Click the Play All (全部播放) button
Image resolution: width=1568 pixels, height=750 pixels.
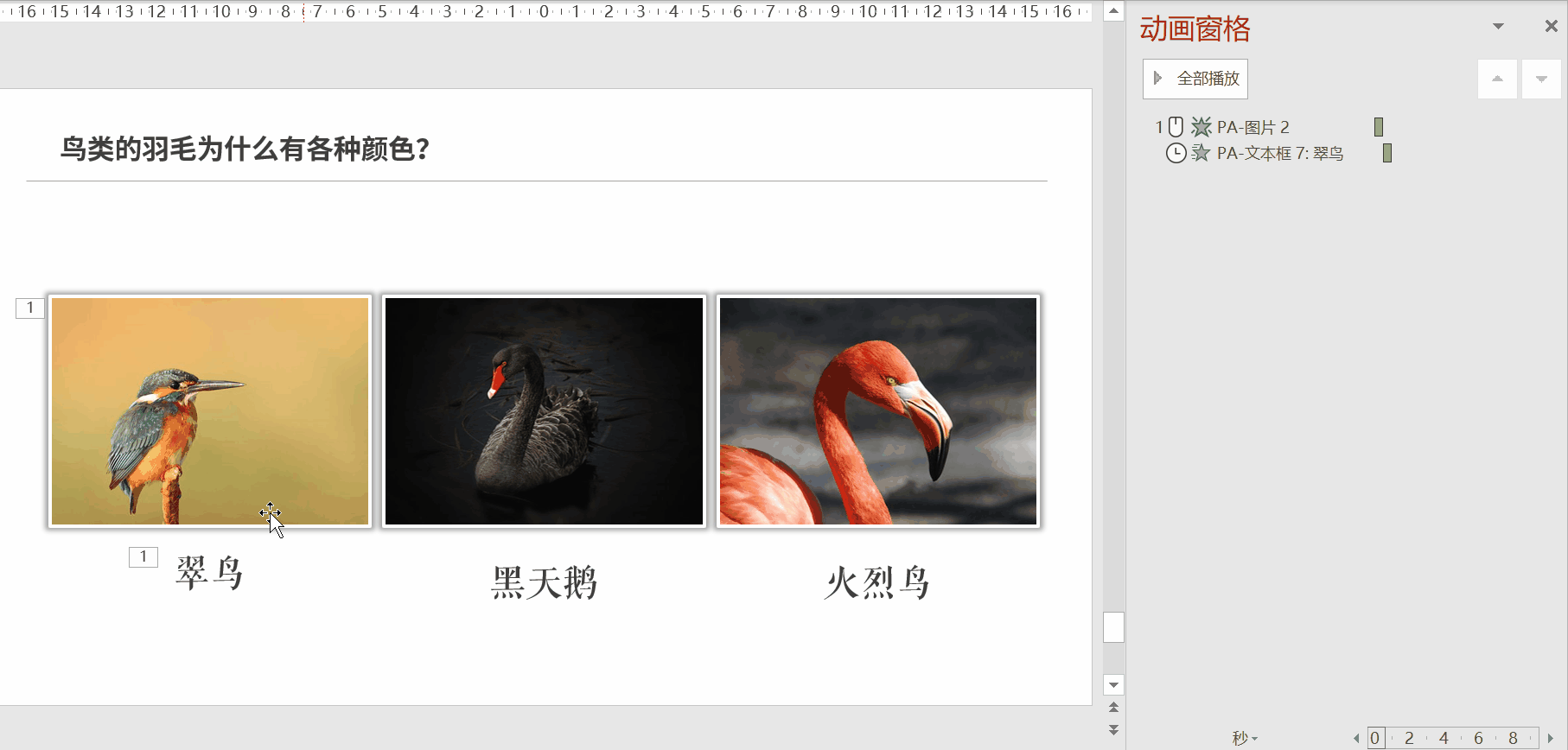[x=1195, y=79]
